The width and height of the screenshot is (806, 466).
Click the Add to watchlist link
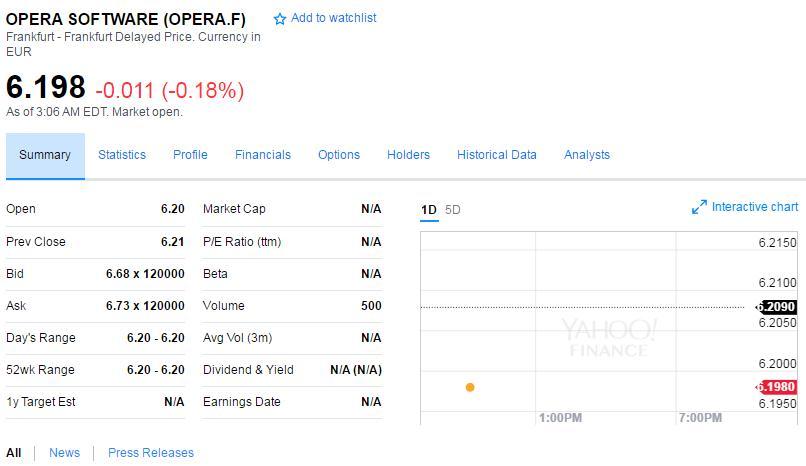334,18
